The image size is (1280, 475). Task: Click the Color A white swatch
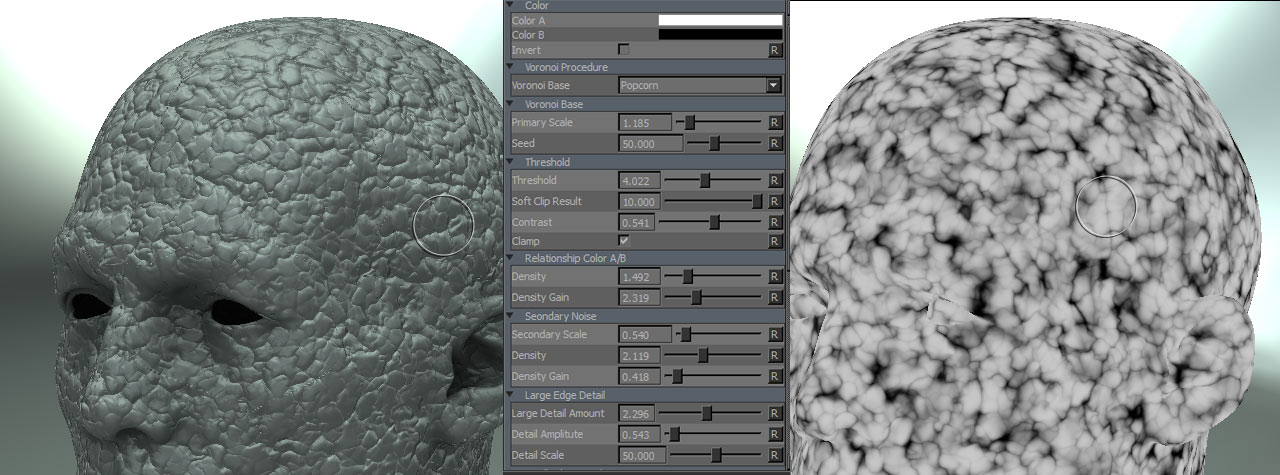(720, 20)
